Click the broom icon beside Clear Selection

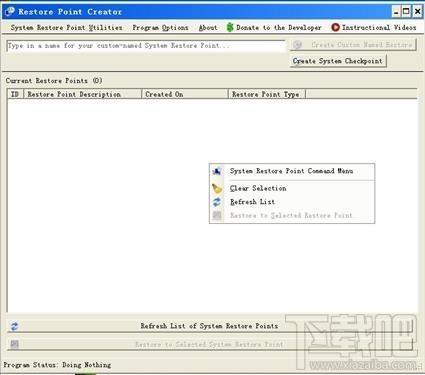pyautogui.click(x=217, y=188)
